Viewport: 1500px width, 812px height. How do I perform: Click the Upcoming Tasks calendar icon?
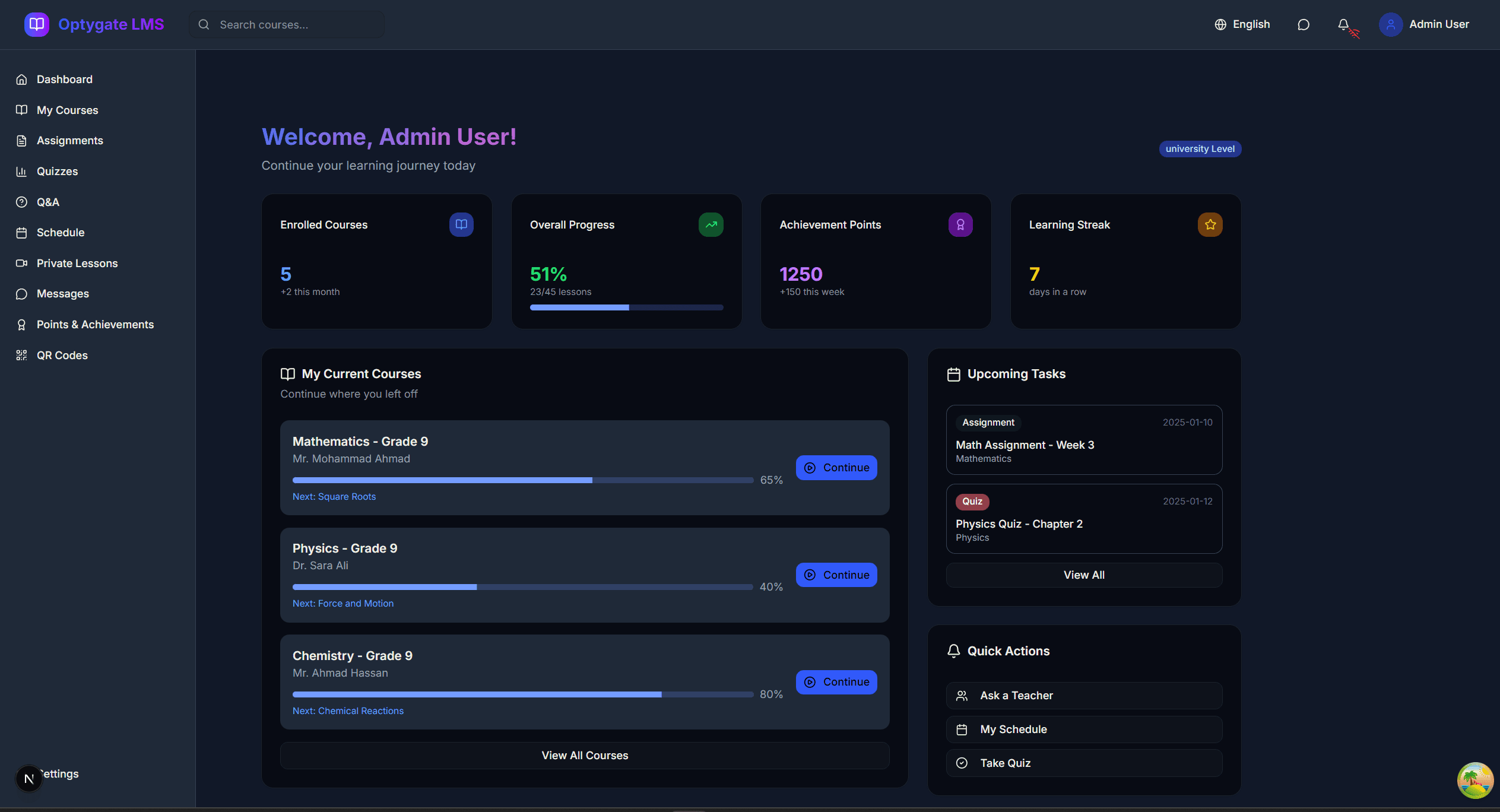click(x=954, y=375)
